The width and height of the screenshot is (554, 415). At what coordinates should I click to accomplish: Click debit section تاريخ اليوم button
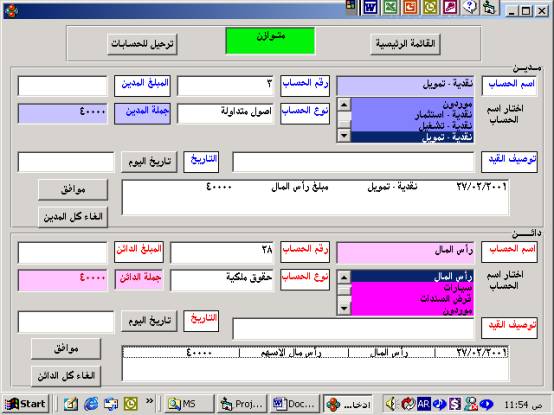pos(149,162)
